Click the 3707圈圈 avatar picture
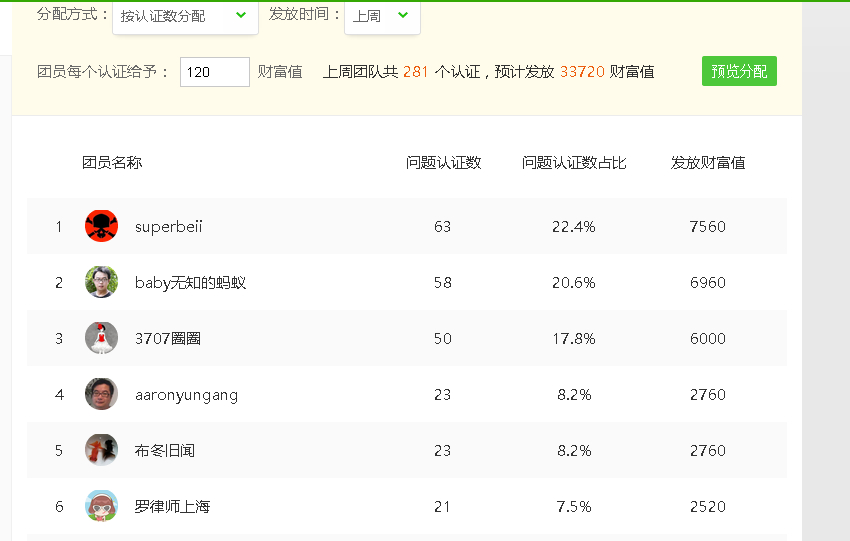This screenshot has height=541, width=850. click(101, 338)
